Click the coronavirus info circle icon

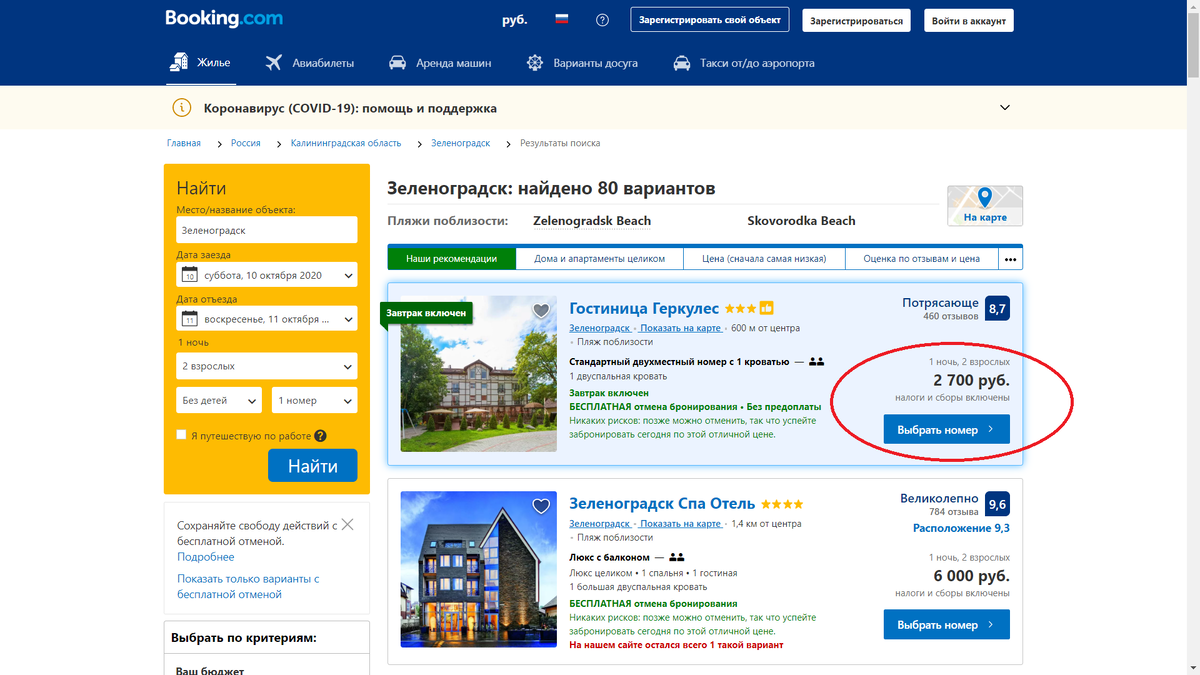(181, 108)
